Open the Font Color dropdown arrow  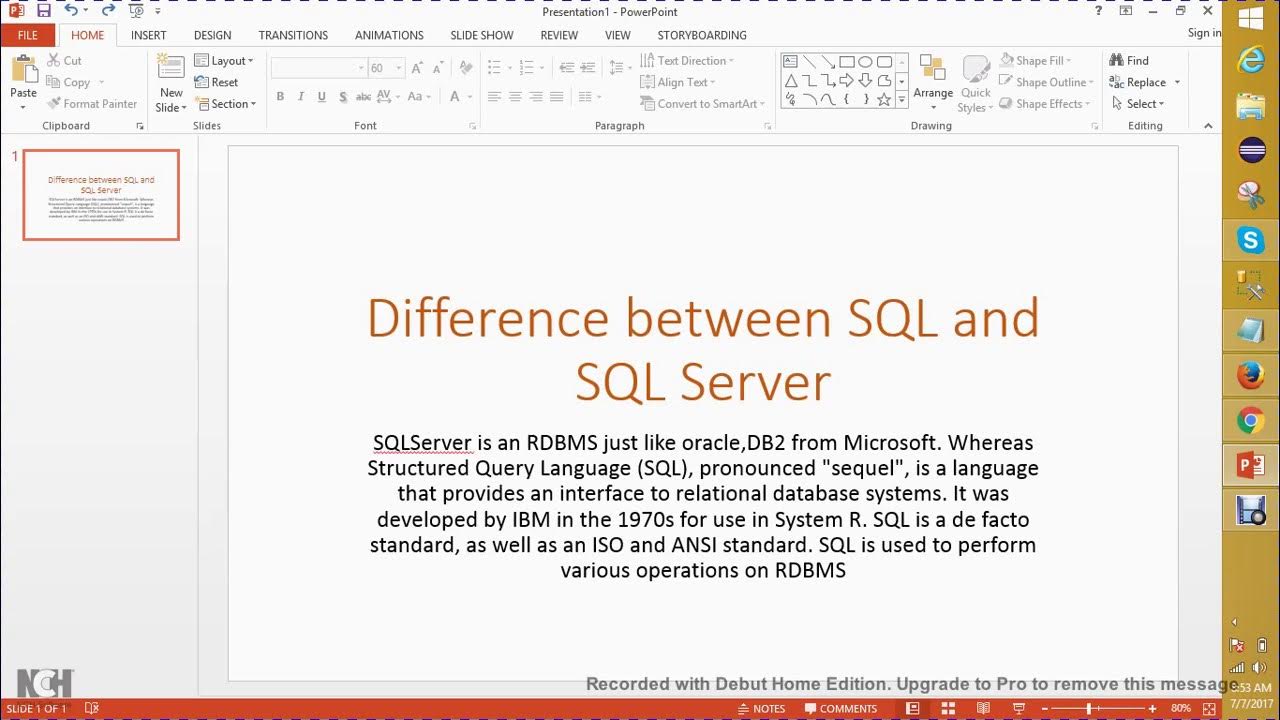click(470, 97)
